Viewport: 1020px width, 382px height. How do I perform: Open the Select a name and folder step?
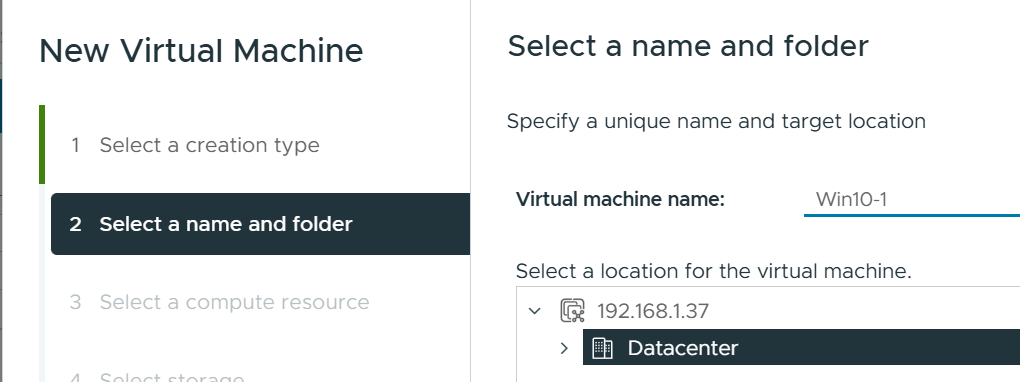260,224
